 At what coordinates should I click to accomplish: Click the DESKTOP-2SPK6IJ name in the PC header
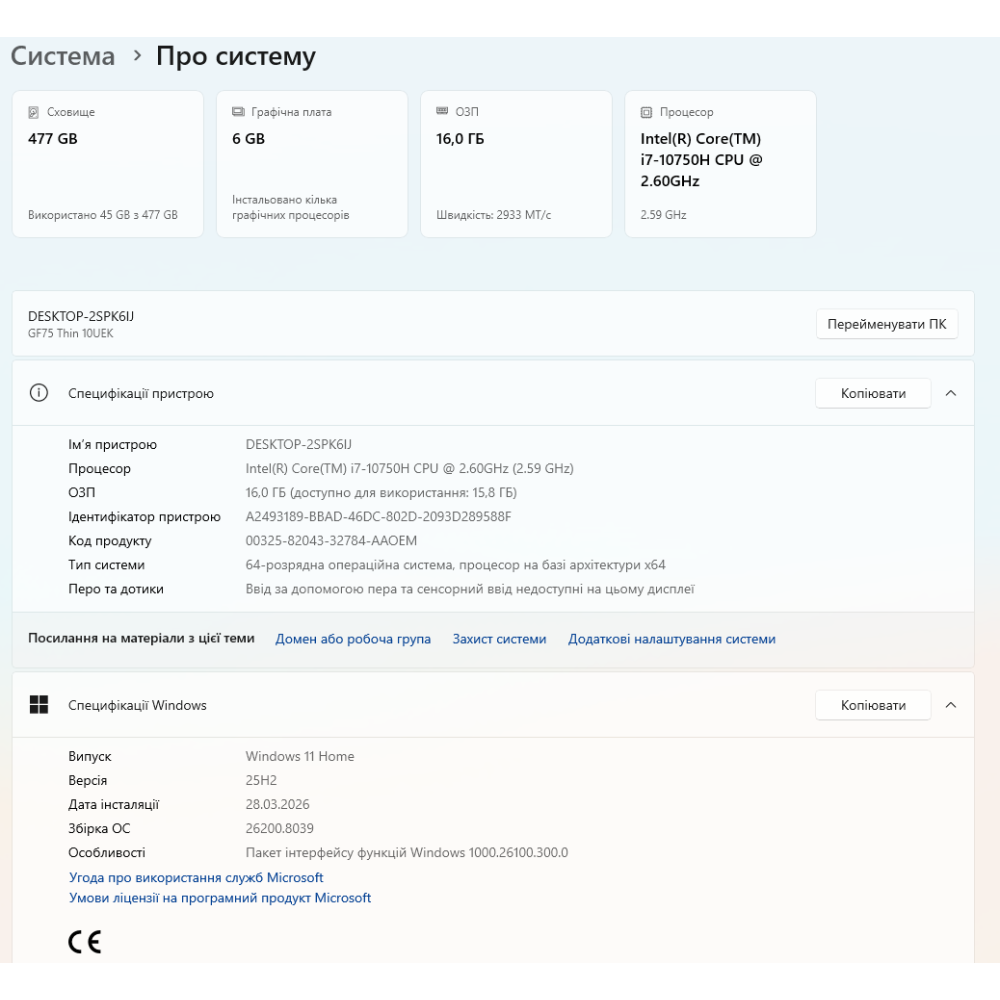click(x=81, y=316)
